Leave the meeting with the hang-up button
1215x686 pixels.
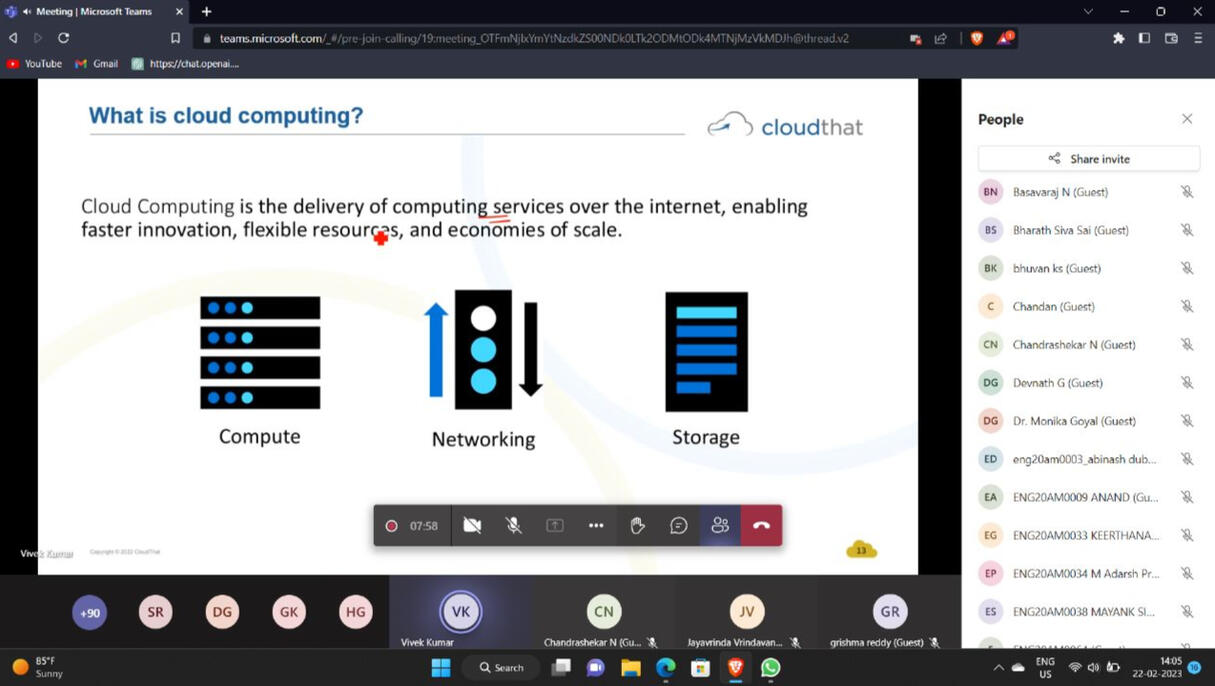[x=761, y=525]
